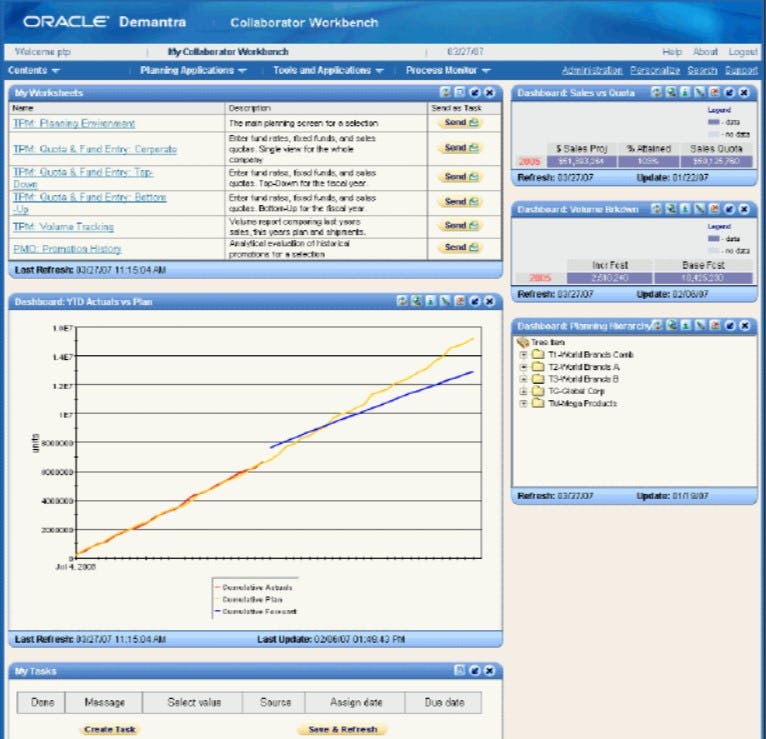766x739 pixels.
Task: Refresh the Sales vs Quota dashboard
Action: pos(656,92)
